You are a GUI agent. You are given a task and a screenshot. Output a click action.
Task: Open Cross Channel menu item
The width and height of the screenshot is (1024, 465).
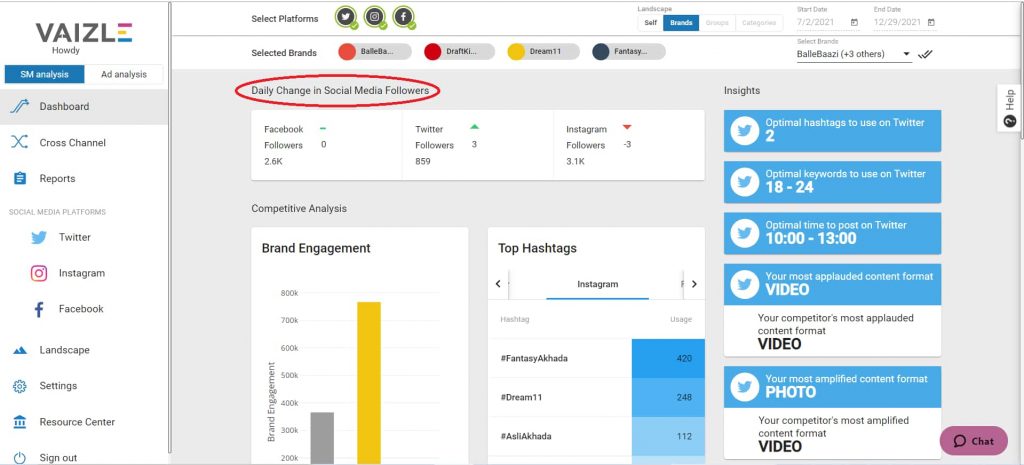pyautogui.click(x=84, y=142)
